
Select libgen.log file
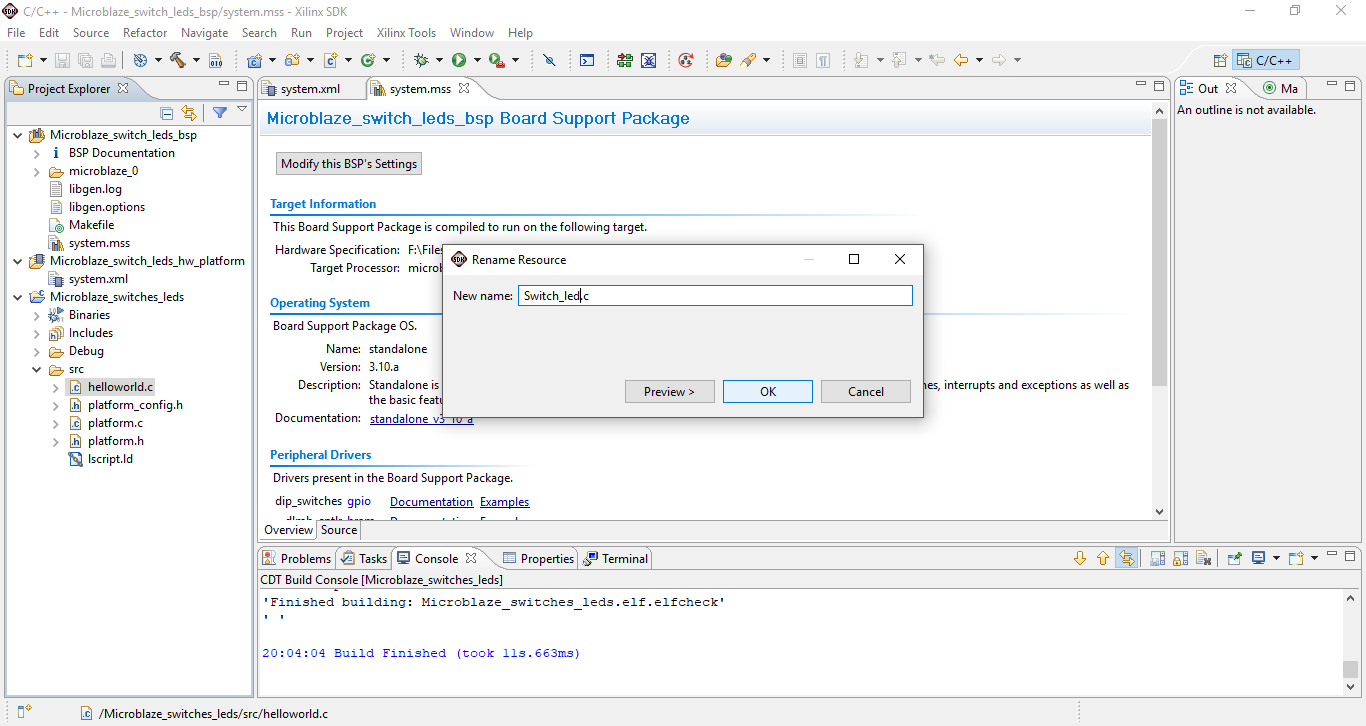[85, 189]
